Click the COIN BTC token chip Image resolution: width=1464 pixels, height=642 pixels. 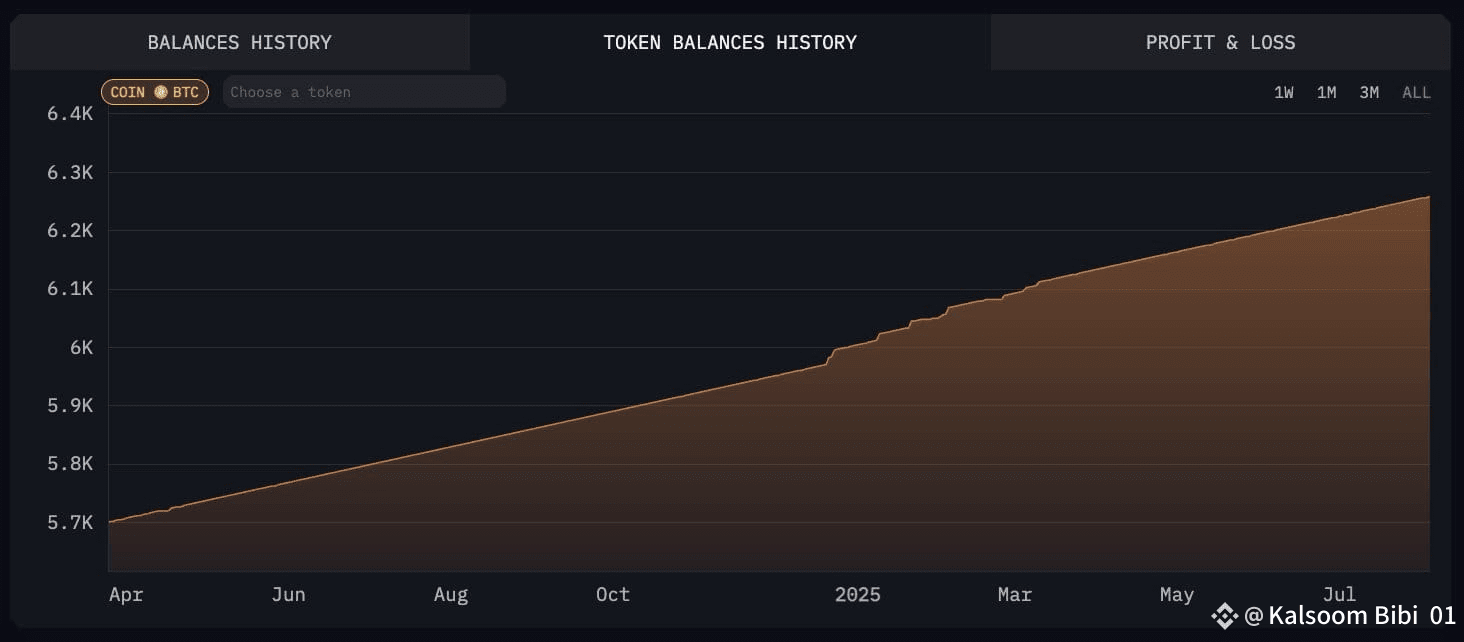point(155,92)
